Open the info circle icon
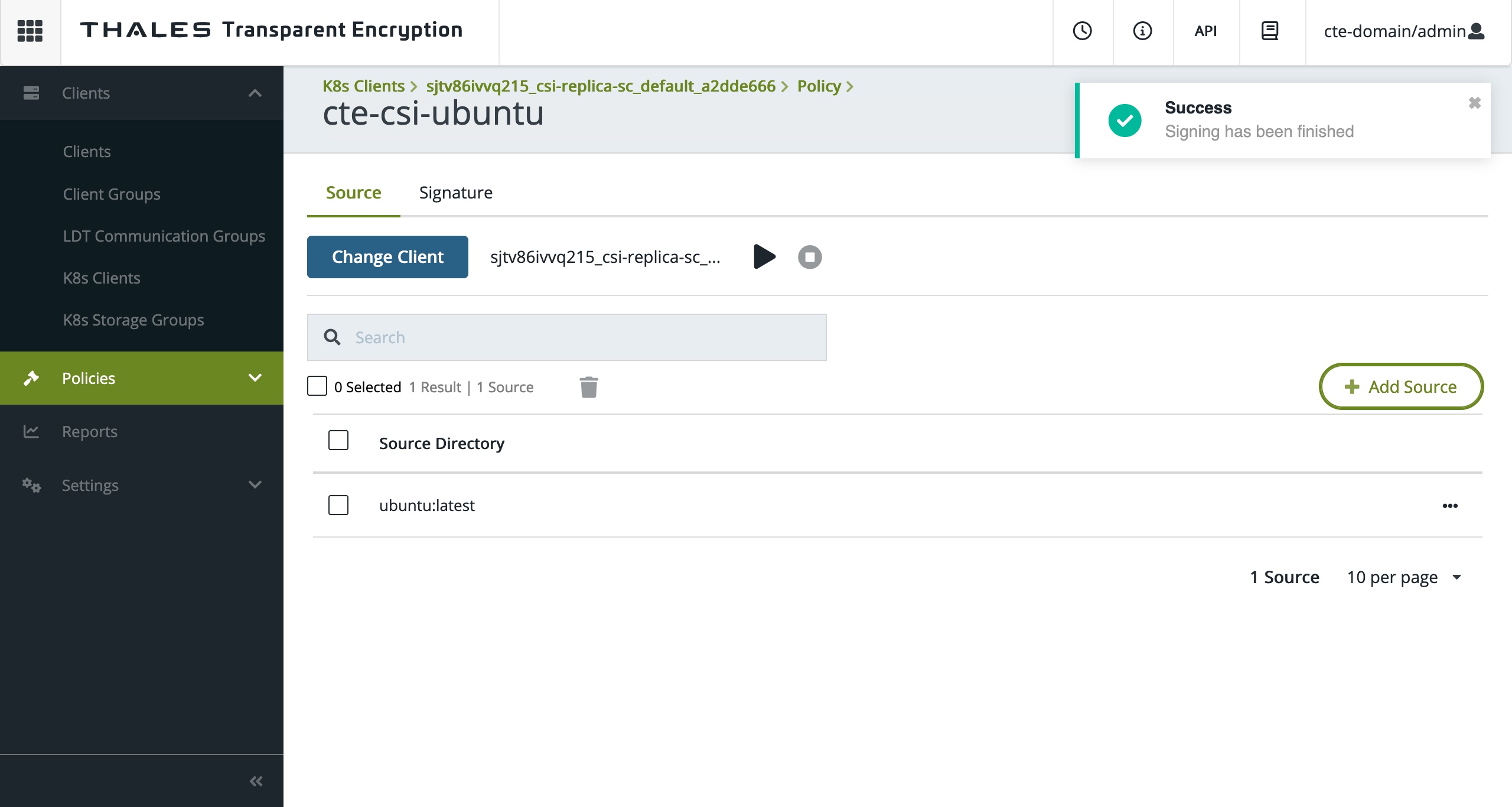 click(x=1142, y=31)
